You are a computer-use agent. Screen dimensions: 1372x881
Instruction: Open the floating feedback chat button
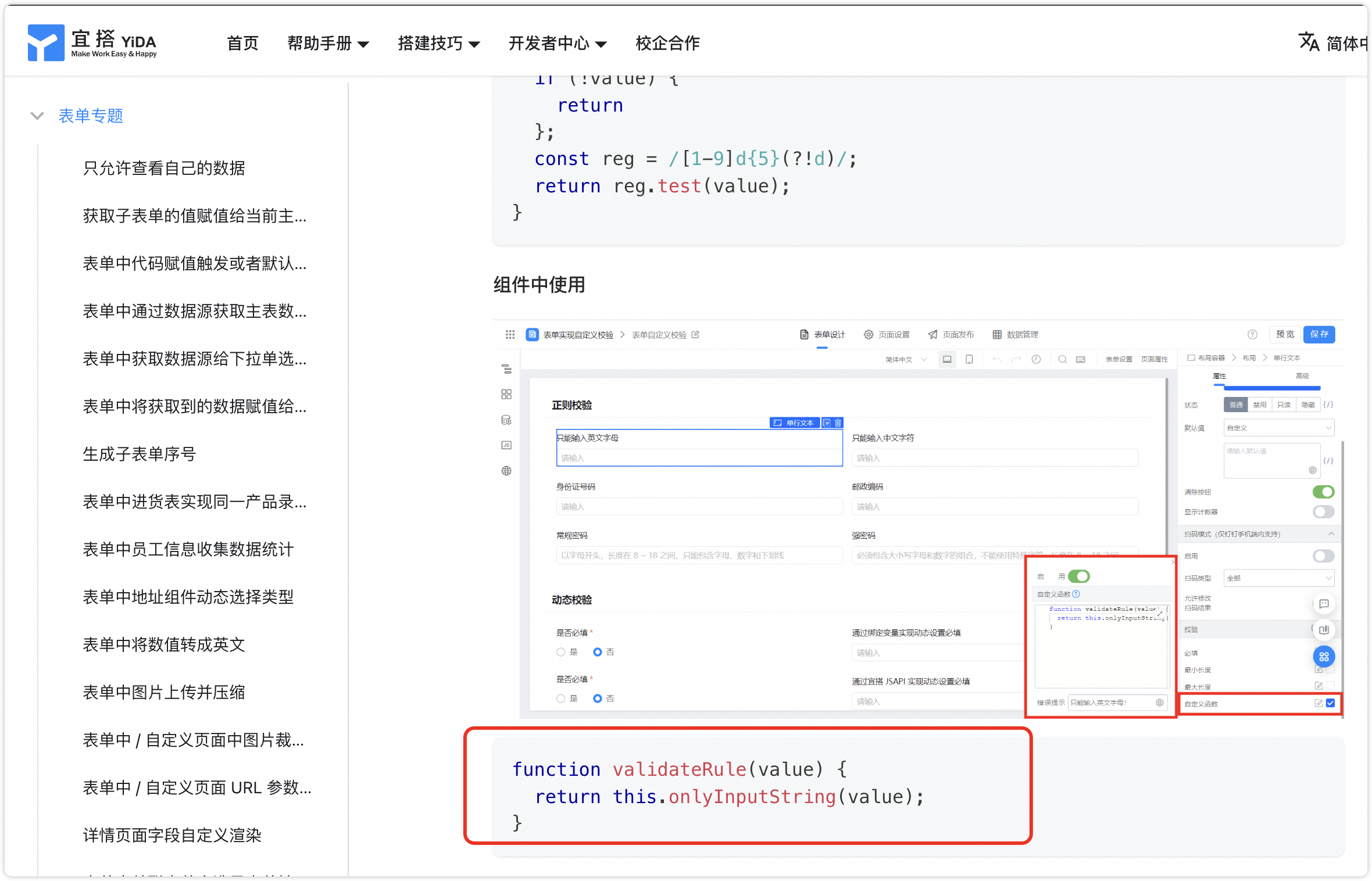1324,604
